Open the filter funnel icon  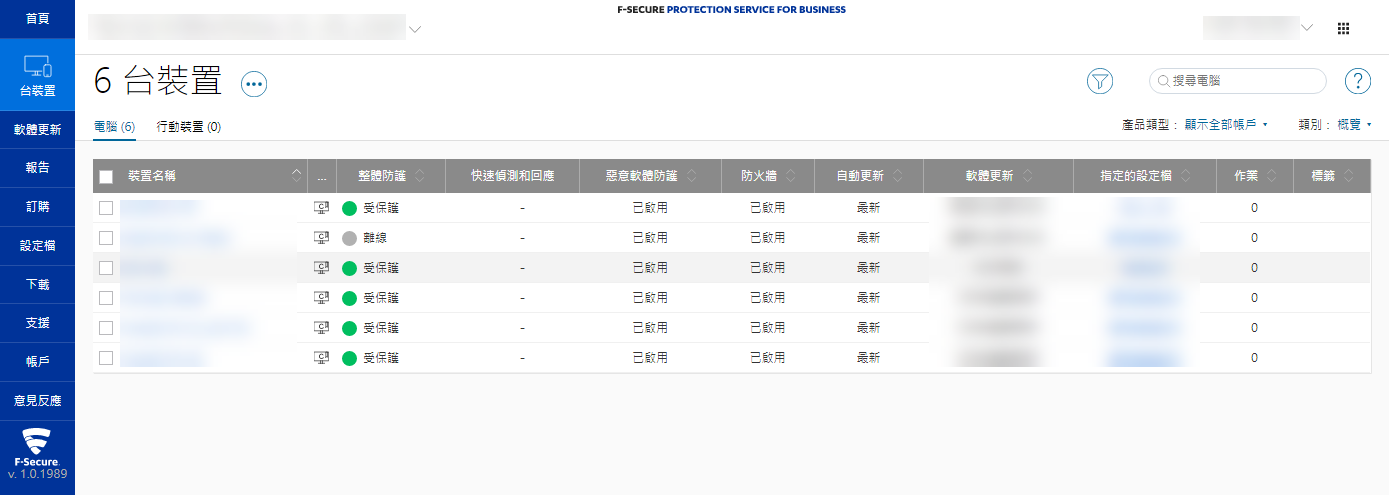coord(1100,82)
